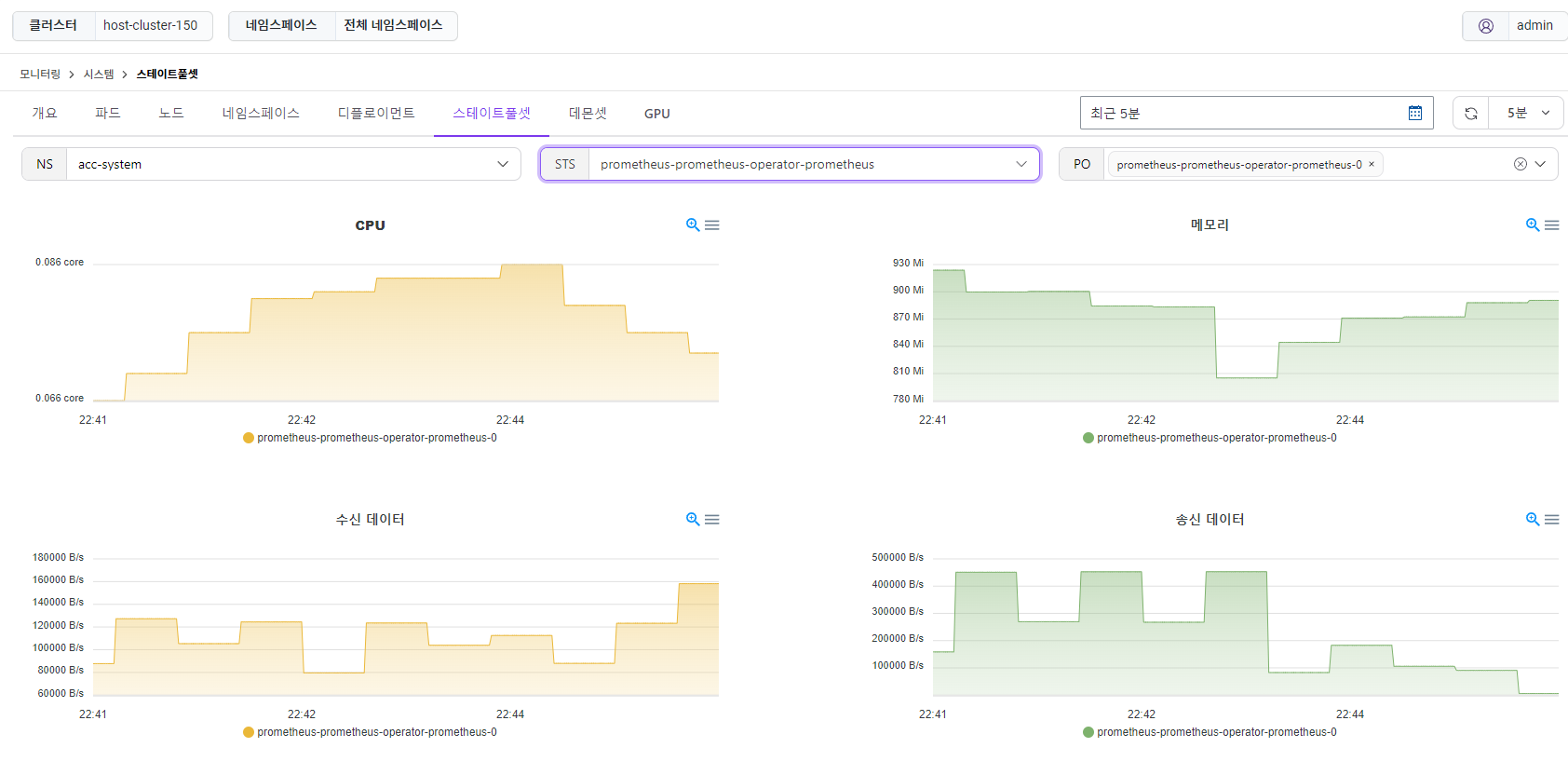Switch to the 개요 tab

[45, 113]
